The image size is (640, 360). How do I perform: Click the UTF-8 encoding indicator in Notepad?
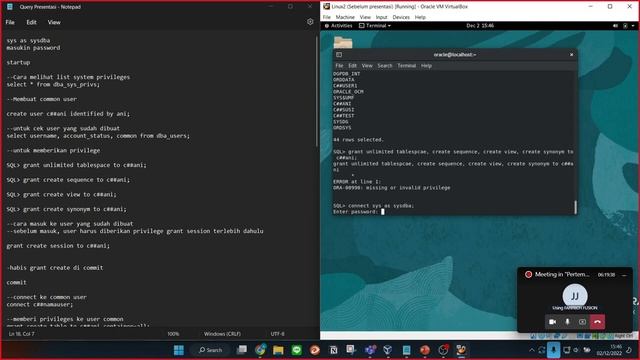(x=278, y=334)
